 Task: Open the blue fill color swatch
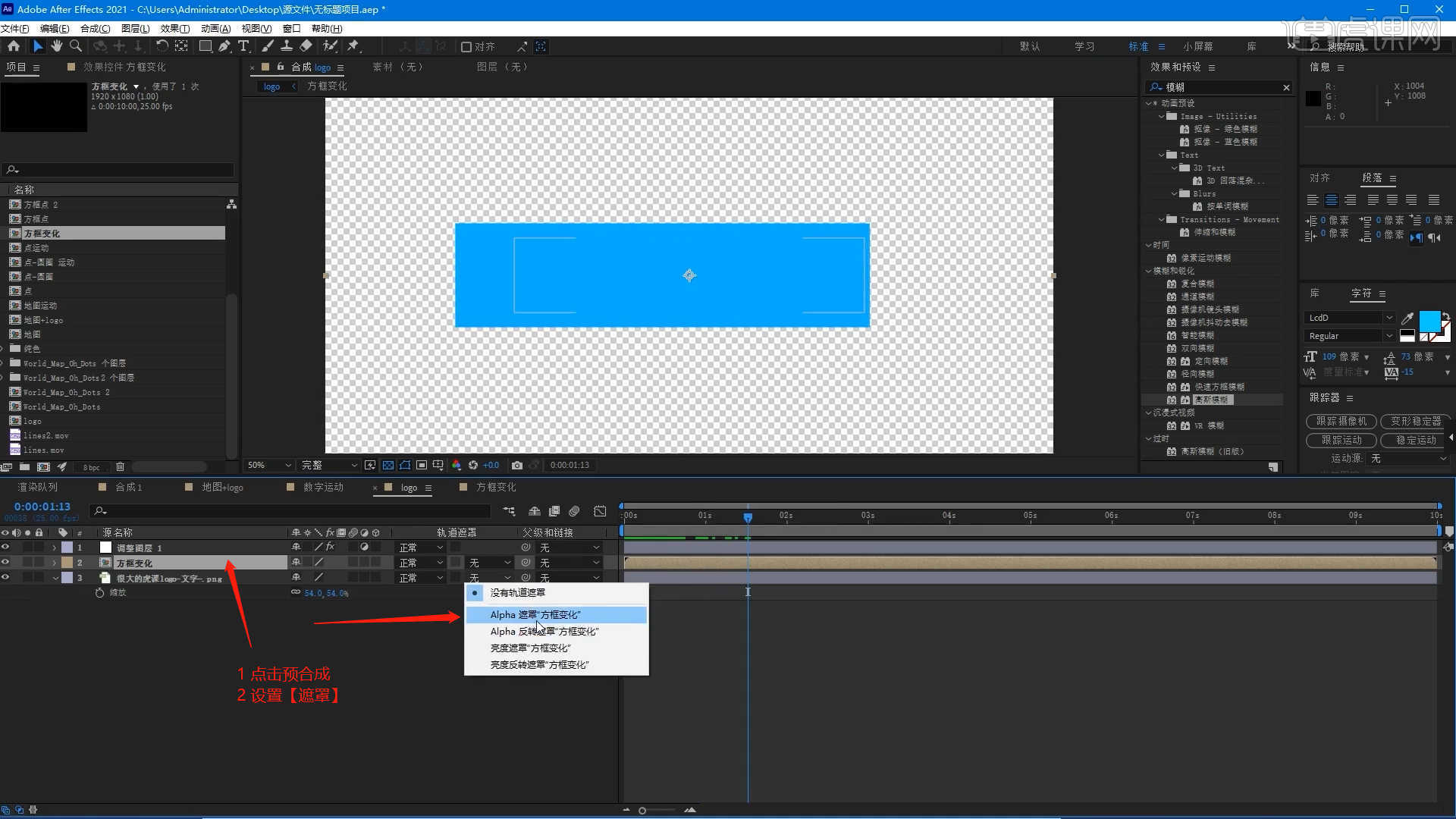(1429, 321)
